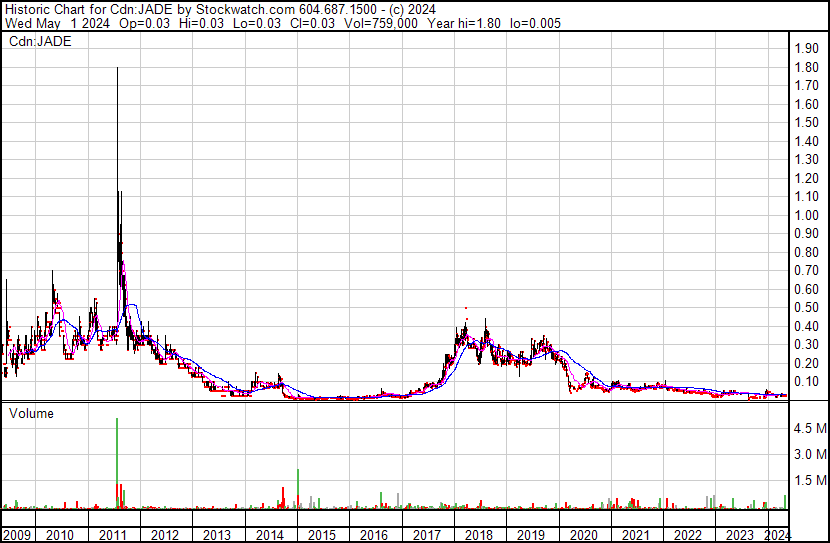Select the 1.5 M volume axis label

[x=810, y=480]
